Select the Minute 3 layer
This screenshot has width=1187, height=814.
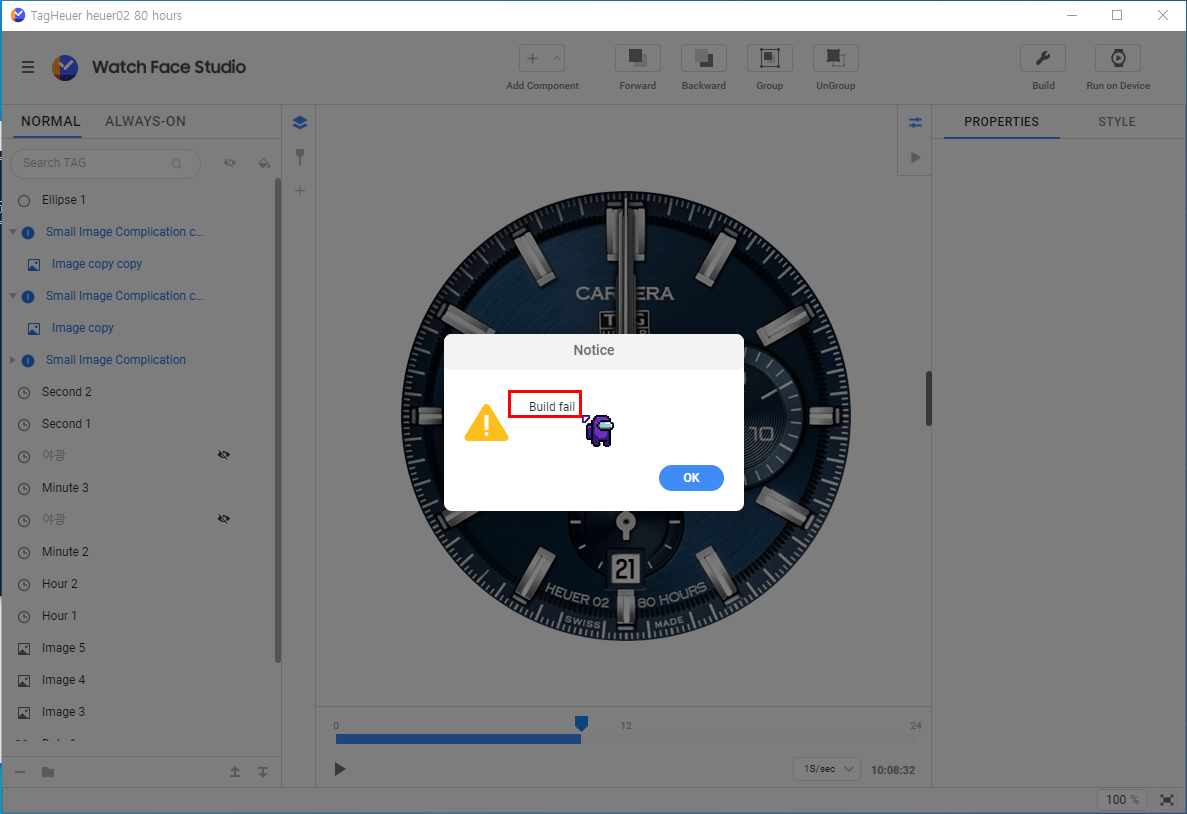point(141,488)
